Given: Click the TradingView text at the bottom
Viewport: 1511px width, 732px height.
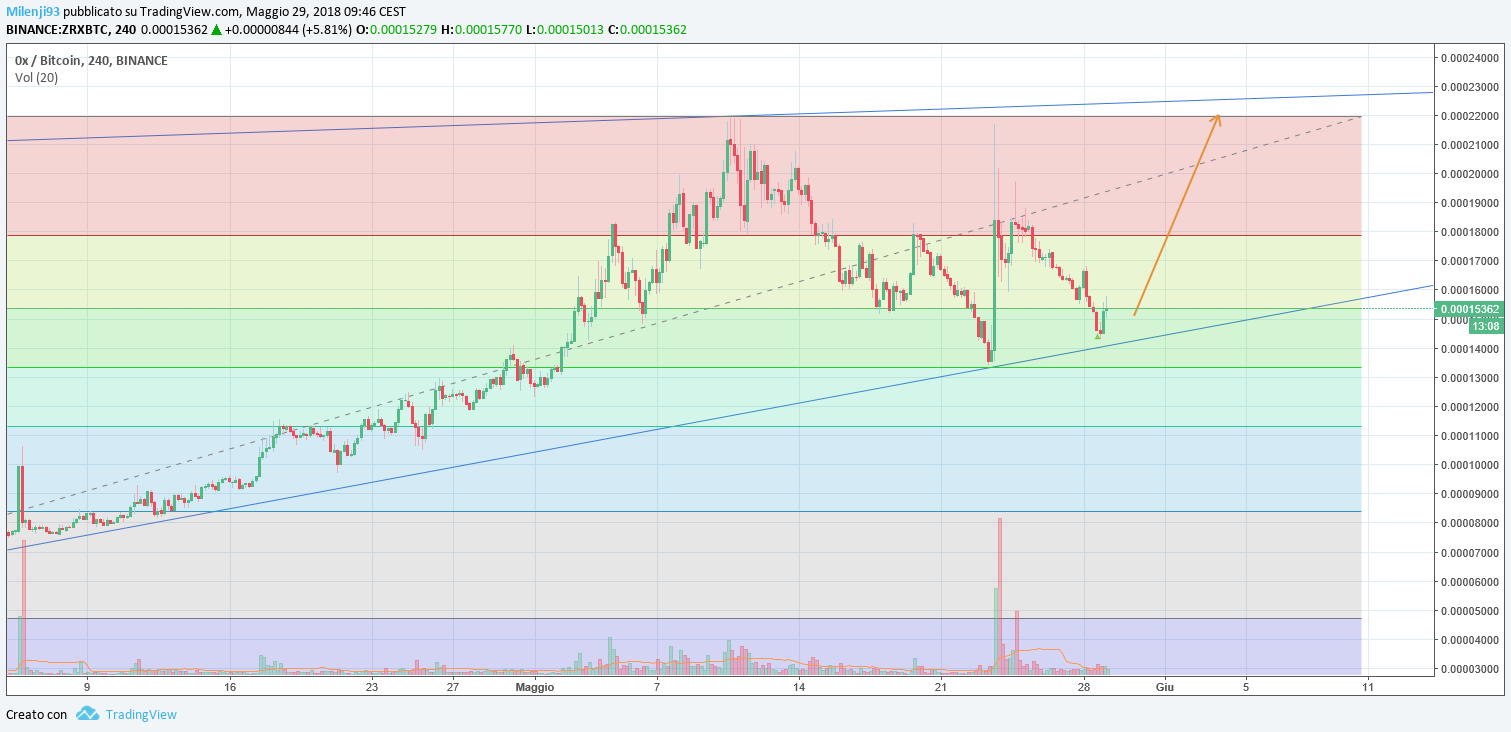Looking at the screenshot, I should click(x=141, y=714).
